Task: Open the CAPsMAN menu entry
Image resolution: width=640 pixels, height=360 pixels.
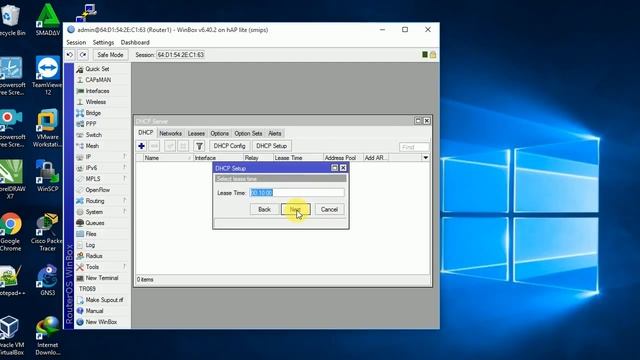Action: (98, 80)
